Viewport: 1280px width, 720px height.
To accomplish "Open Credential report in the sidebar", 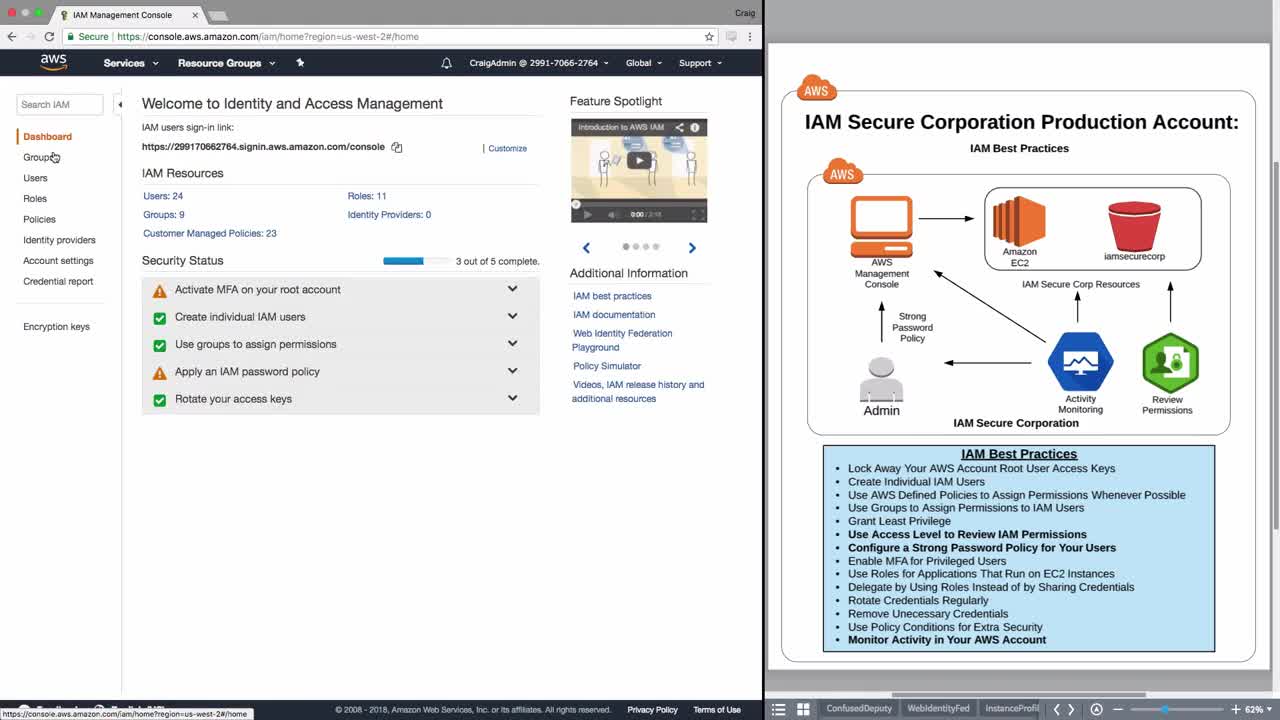I will coord(58,281).
